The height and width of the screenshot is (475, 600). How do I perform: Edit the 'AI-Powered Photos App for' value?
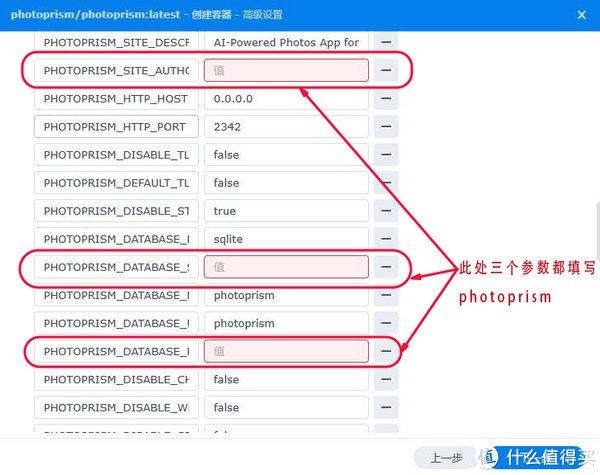286,42
